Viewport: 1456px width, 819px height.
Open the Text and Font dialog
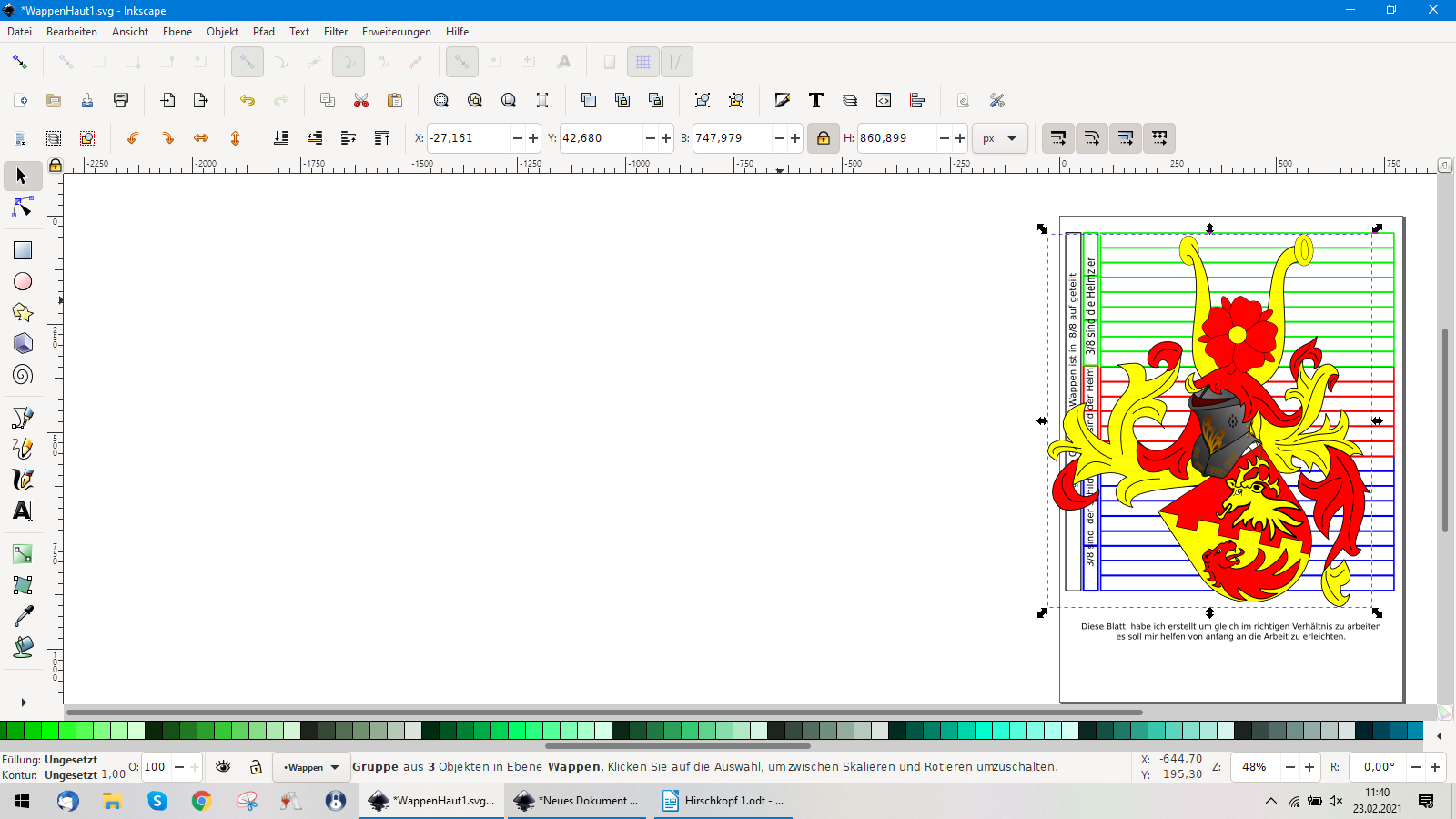coord(816,100)
